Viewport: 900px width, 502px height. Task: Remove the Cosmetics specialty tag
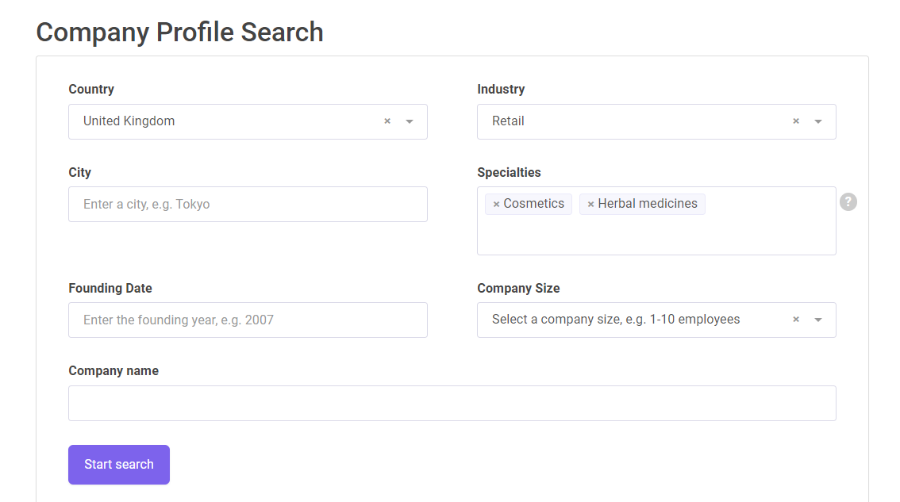[x=496, y=204]
